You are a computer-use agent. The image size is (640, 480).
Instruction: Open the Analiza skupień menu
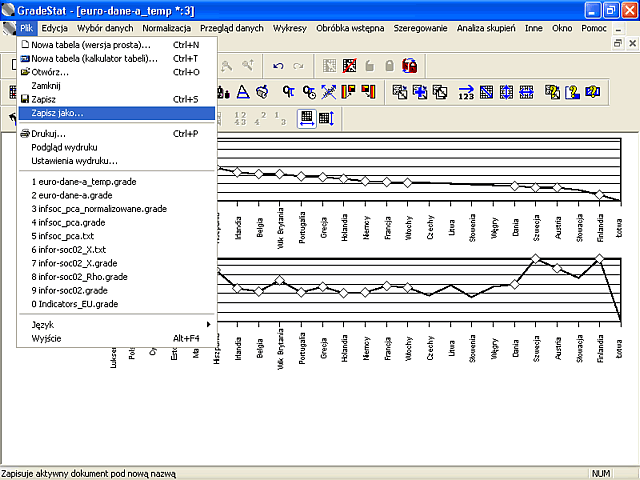486,28
